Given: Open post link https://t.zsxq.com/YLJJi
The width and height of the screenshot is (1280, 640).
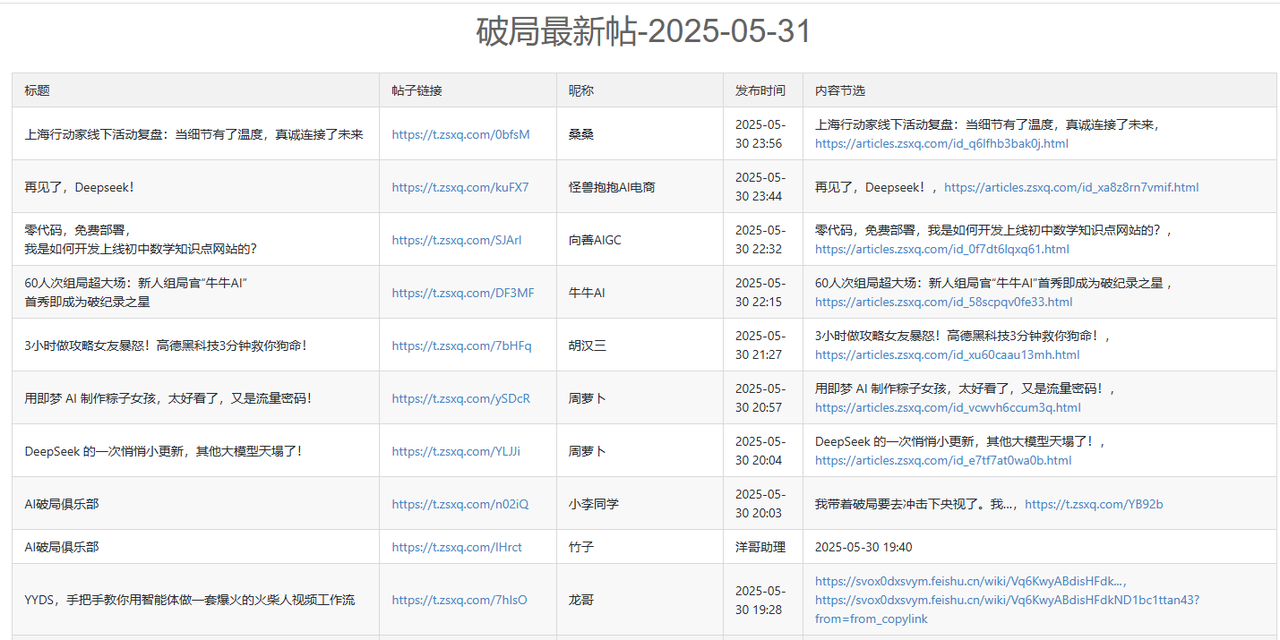Looking at the screenshot, I should (x=456, y=451).
